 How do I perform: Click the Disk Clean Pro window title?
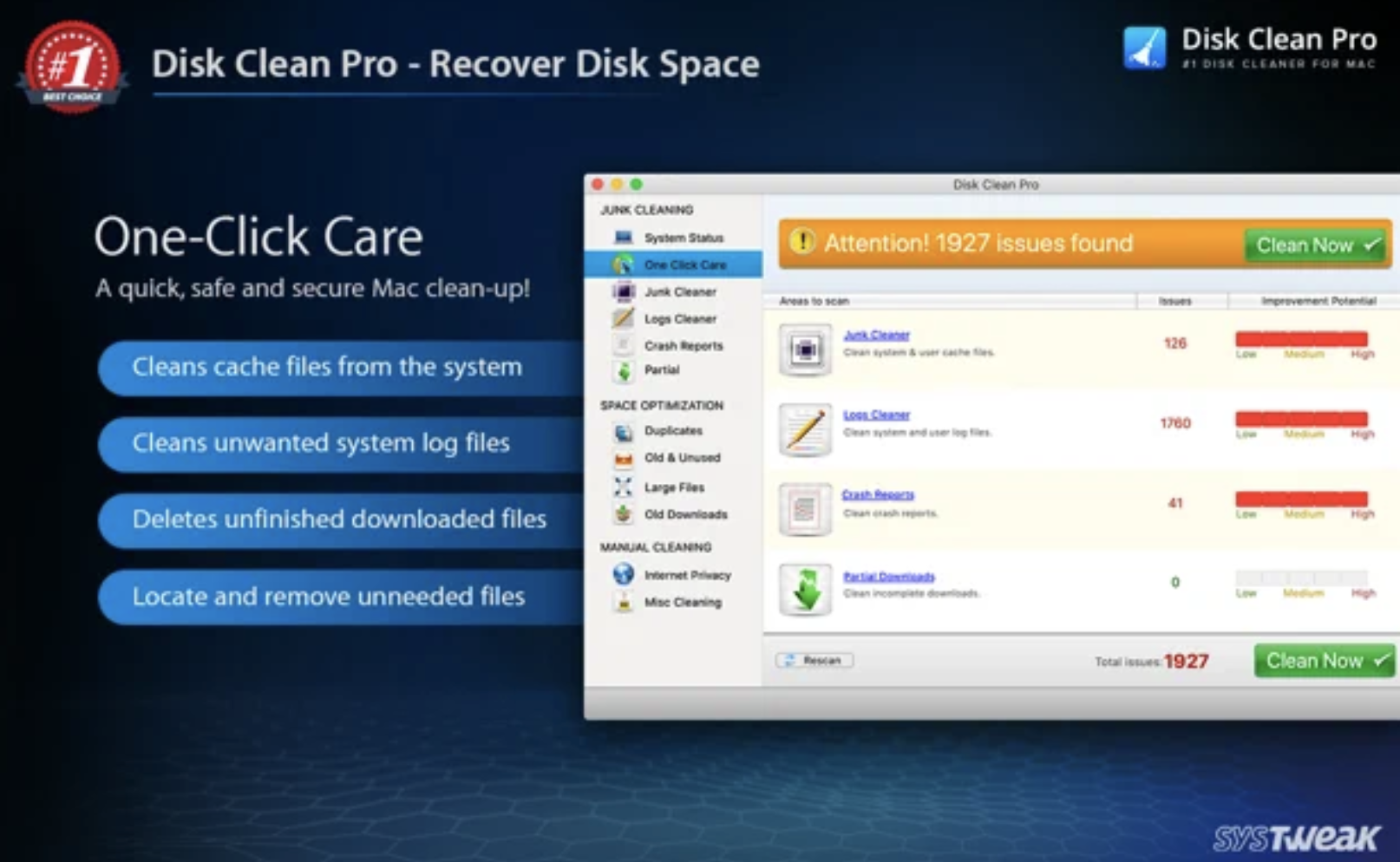(x=996, y=185)
